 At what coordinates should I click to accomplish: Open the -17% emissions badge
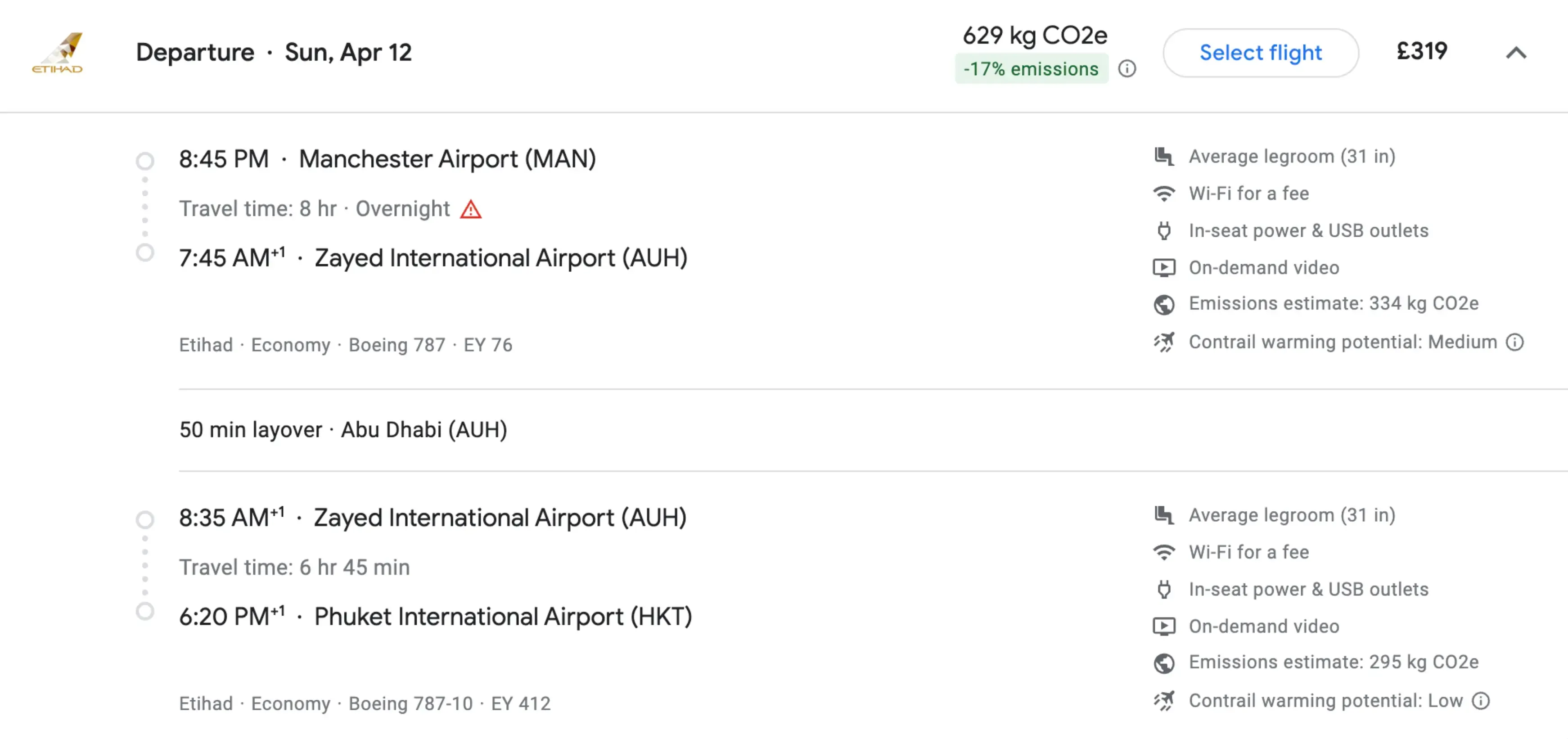(x=1032, y=69)
